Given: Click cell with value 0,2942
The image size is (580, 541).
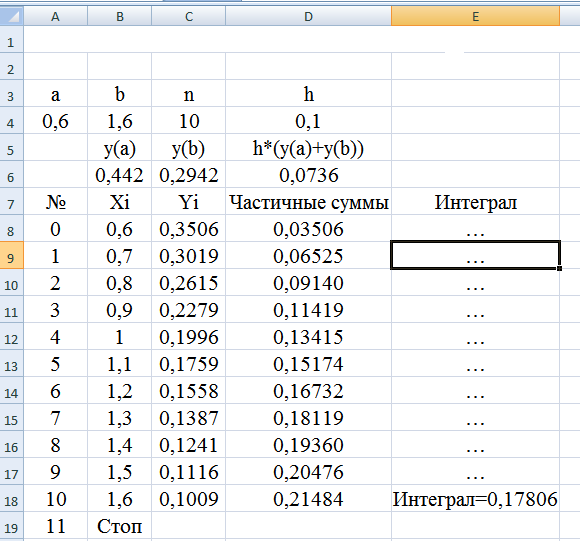Looking at the screenshot, I should pos(189,175).
